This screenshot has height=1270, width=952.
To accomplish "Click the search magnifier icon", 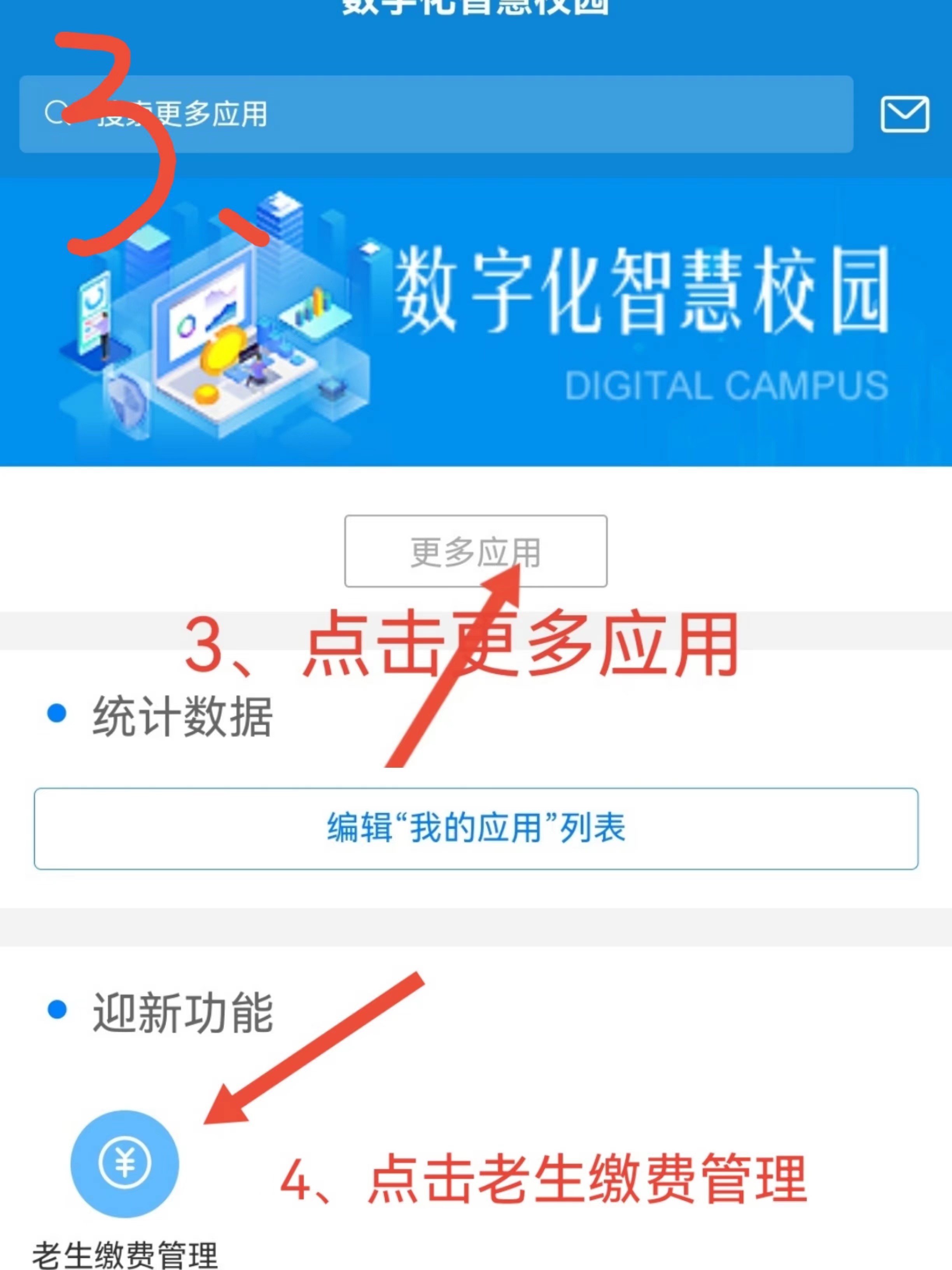I will point(56,112).
